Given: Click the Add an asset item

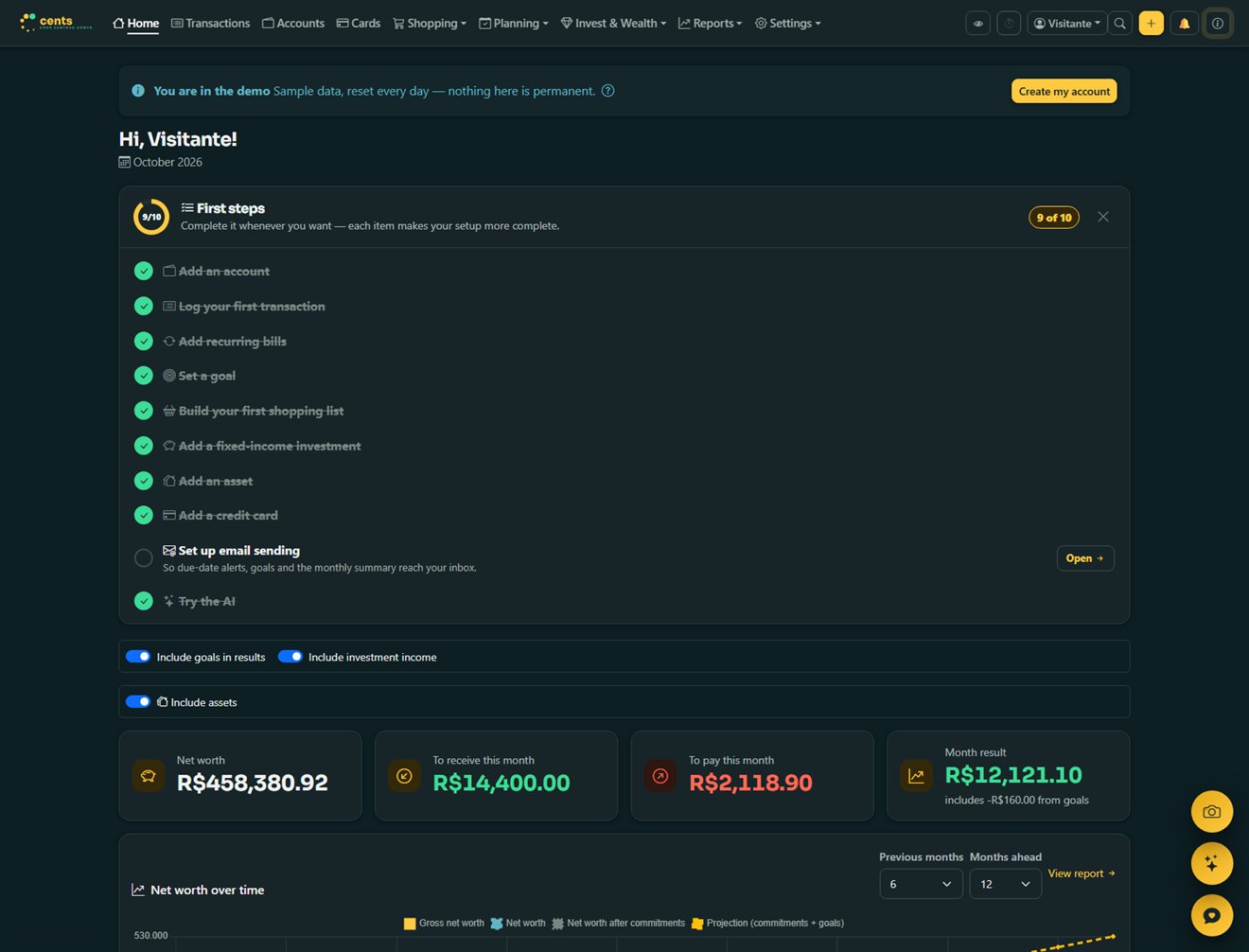Looking at the screenshot, I should coord(216,481).
